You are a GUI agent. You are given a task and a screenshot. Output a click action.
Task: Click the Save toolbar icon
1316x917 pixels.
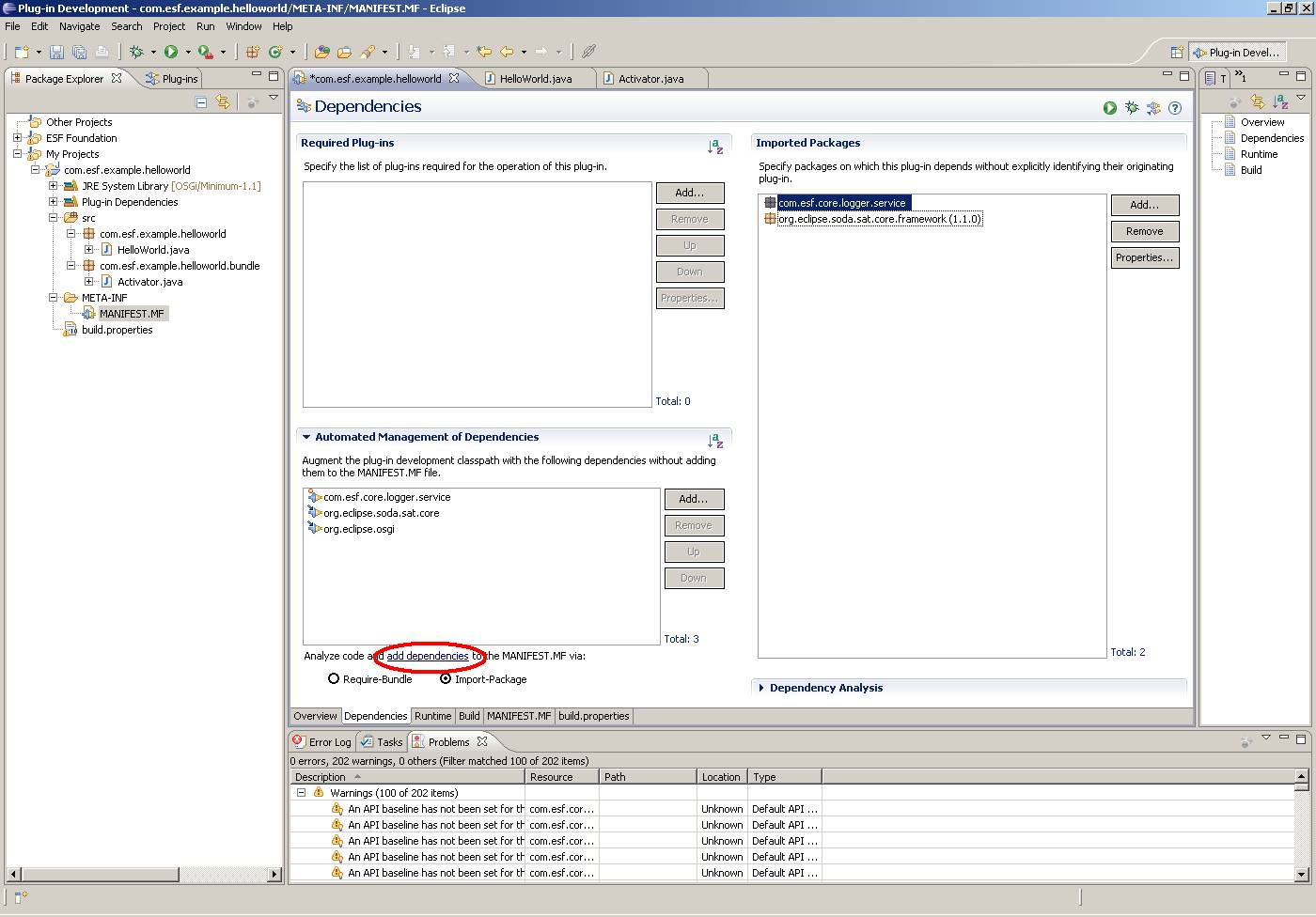tap(56, 52)
